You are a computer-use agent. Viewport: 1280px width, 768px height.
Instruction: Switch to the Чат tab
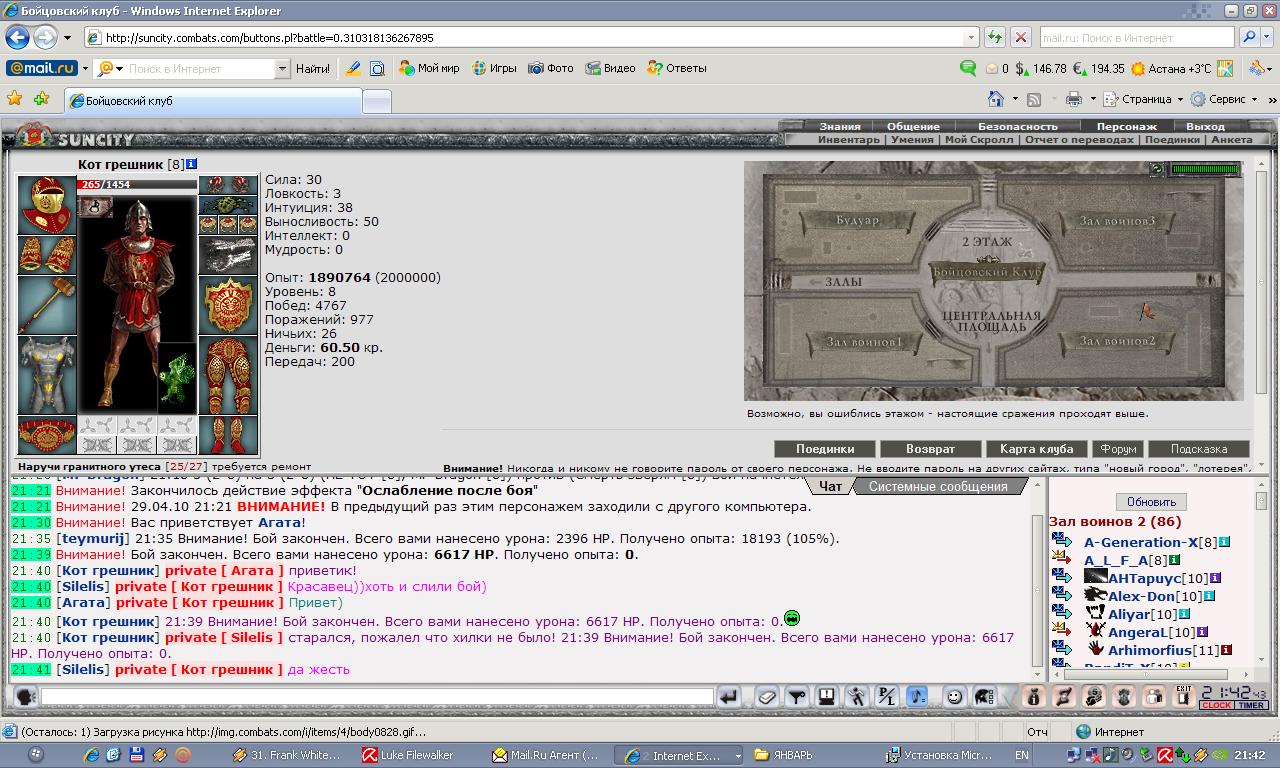831,487
